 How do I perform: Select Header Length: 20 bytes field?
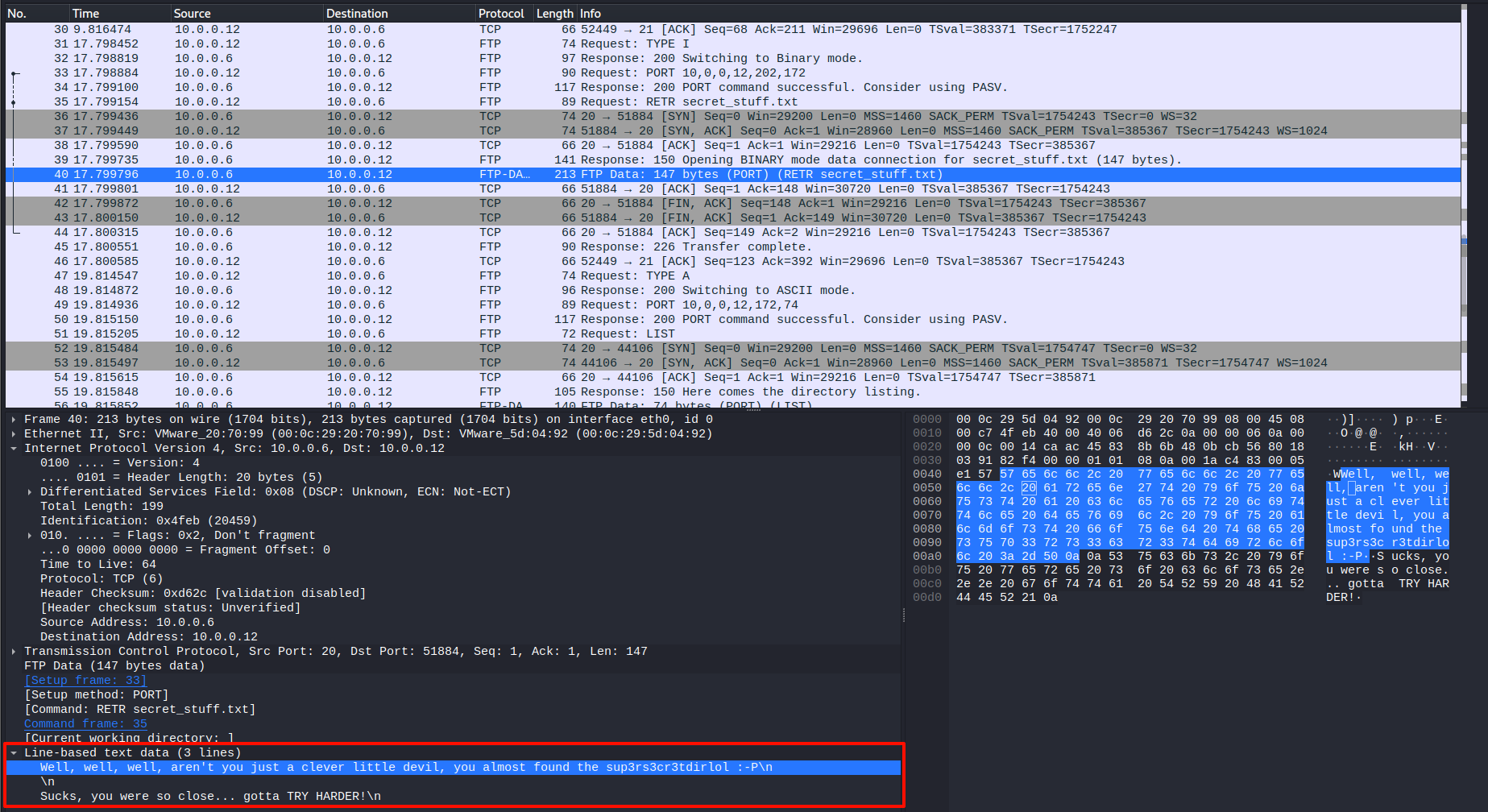(x=453, y=478)
